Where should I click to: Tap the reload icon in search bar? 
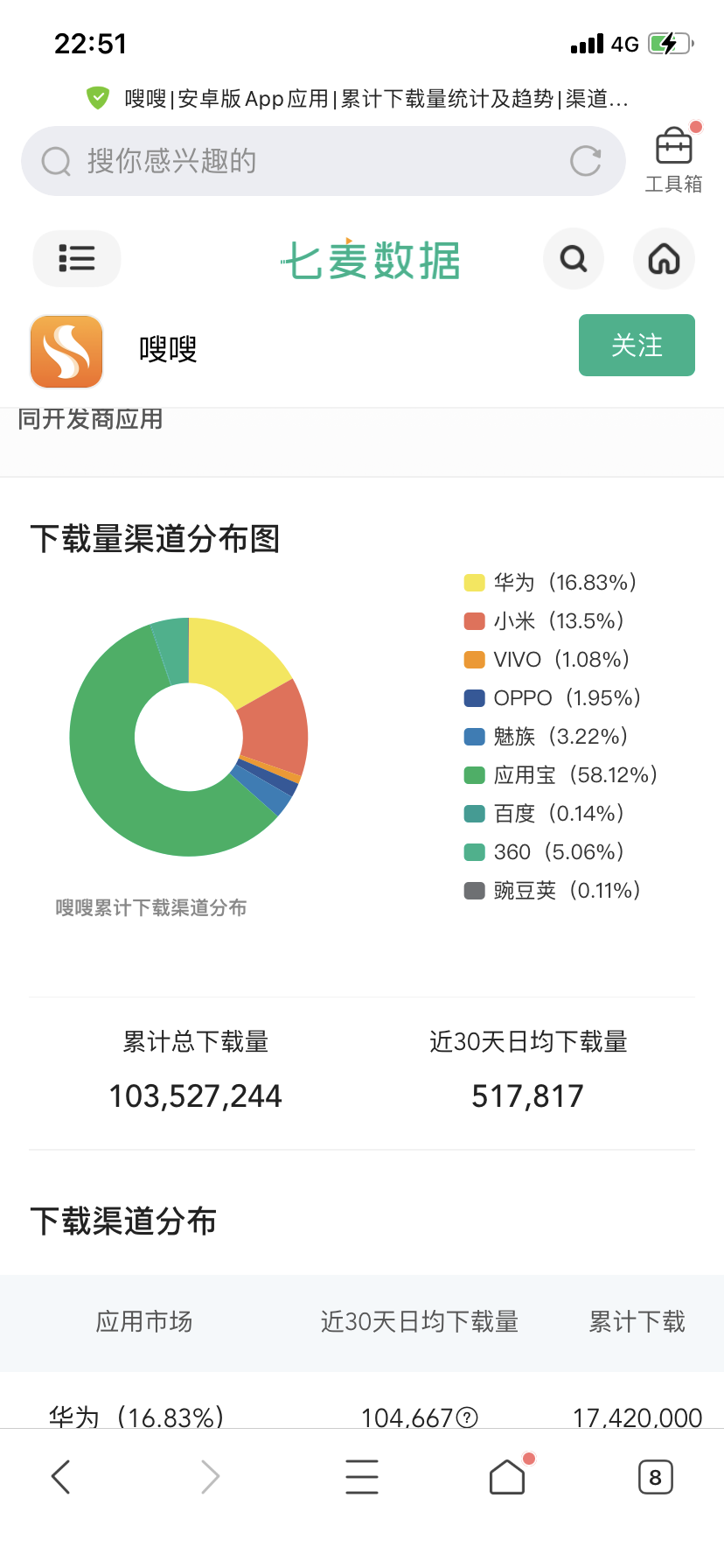pyautogui.click(x=585, y=161)
